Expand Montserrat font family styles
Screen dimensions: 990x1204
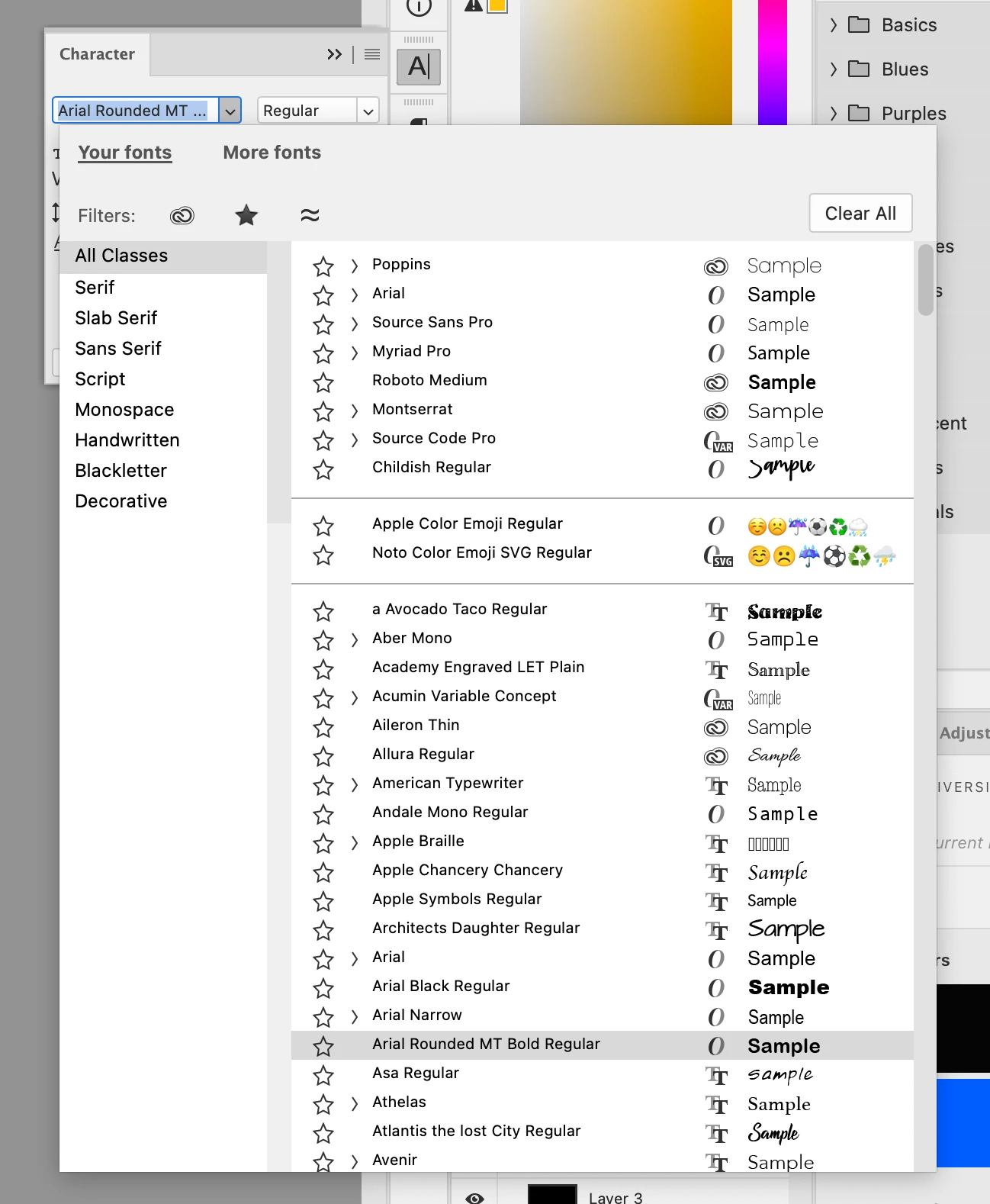coord(354,410)
